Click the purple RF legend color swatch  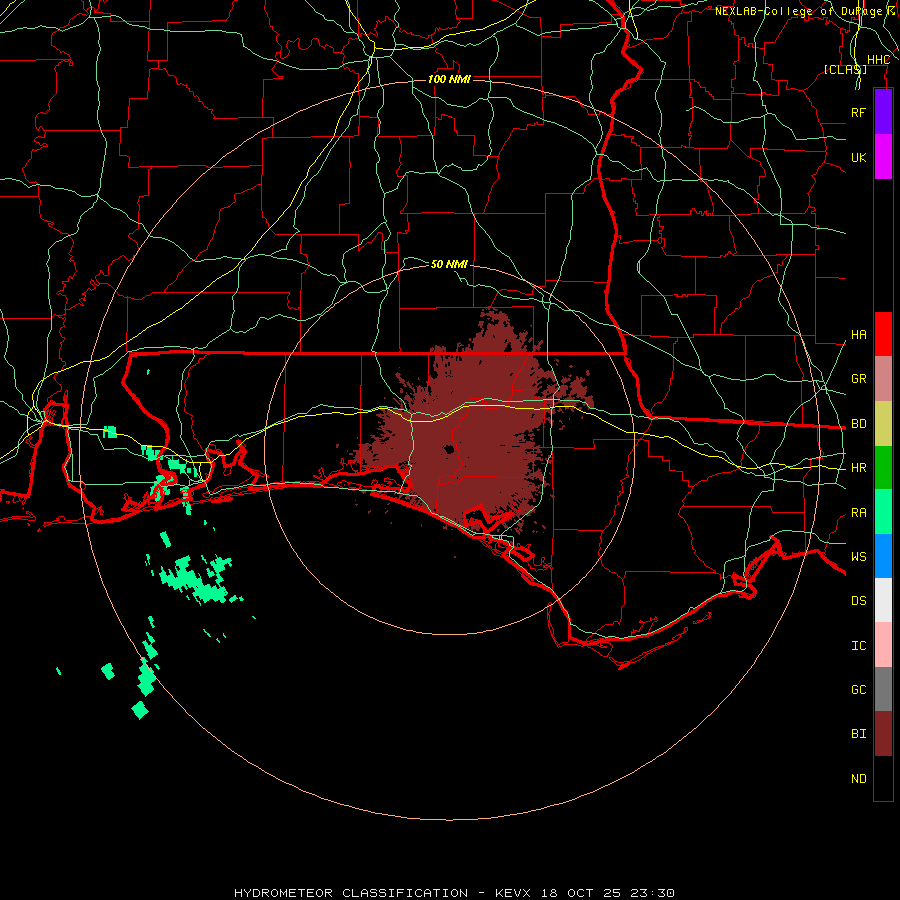883,112
